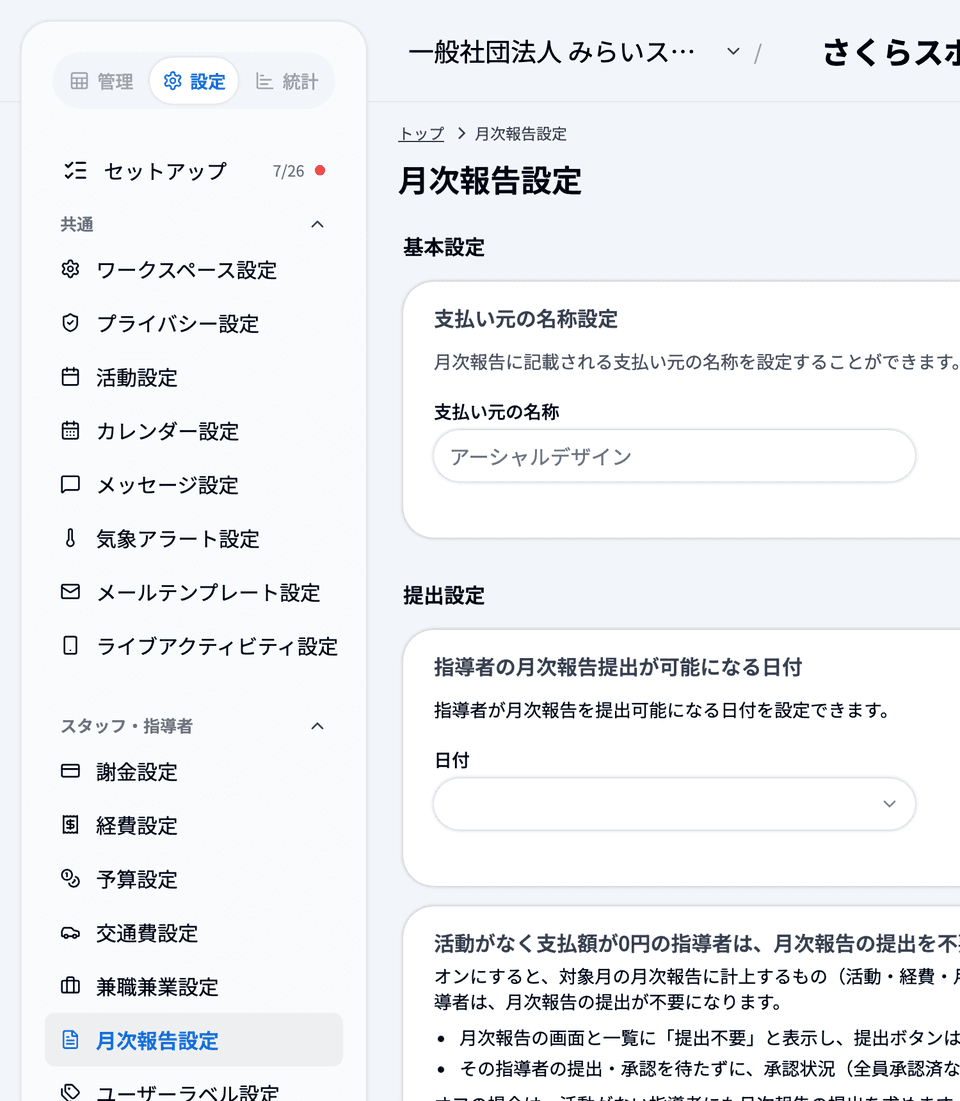Click the phone icon for ライブアクティビティ設定
Viewport: 960px width, 1101px height.
70,645
